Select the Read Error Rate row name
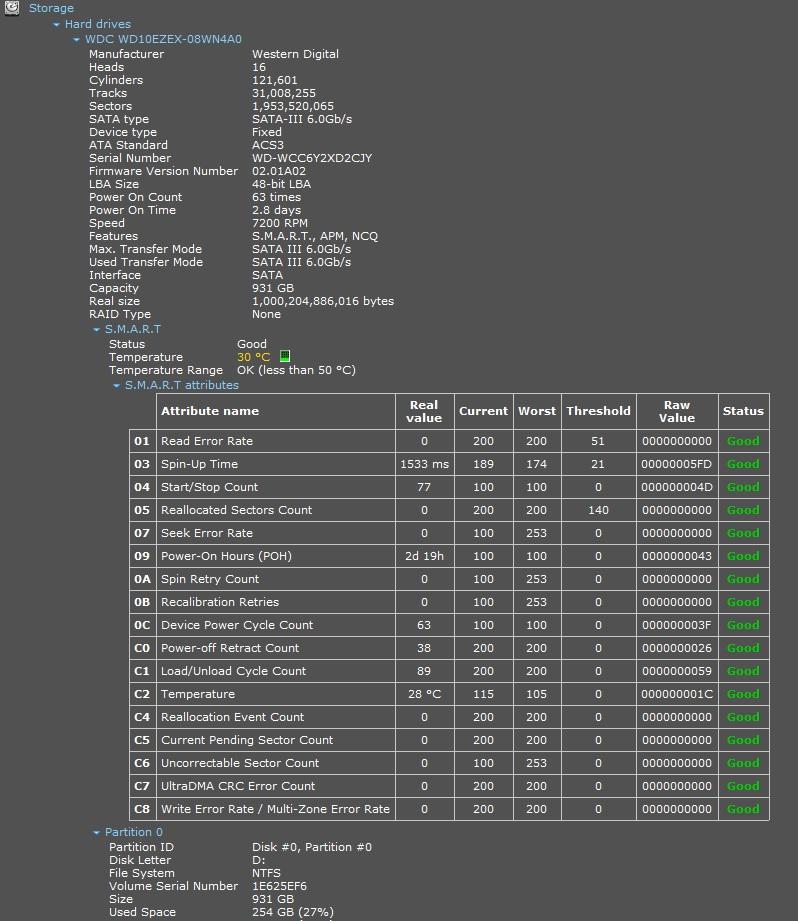798x921 pixels. tap(207, 441)
